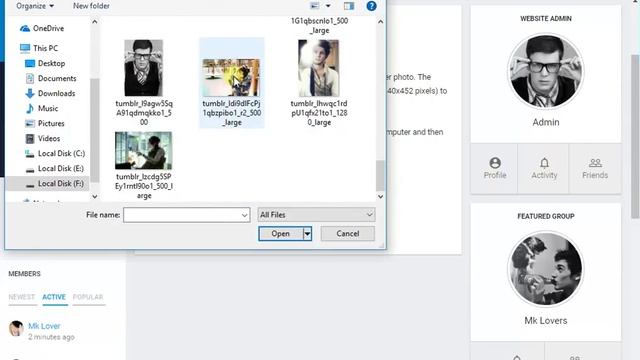Select This PC in navigation pane
640x360 pixels.
point(45,48)
